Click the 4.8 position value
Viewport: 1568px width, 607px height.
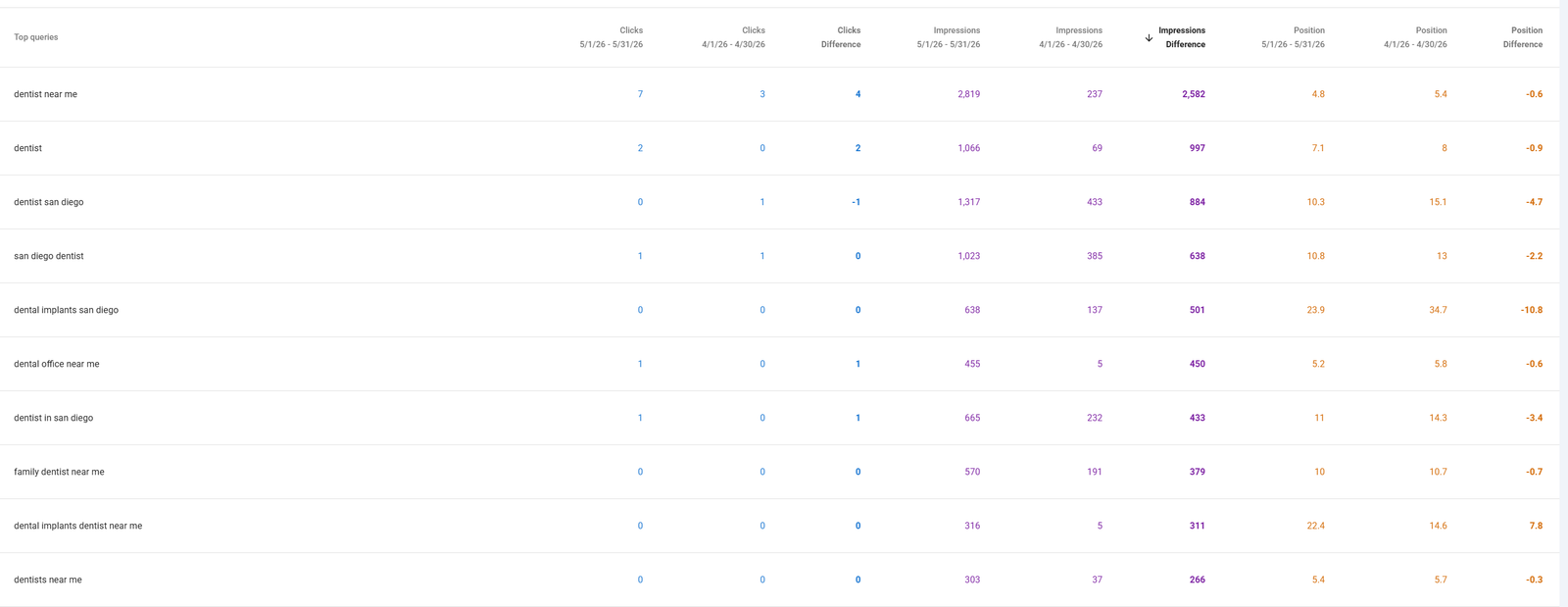[1318, 94]
